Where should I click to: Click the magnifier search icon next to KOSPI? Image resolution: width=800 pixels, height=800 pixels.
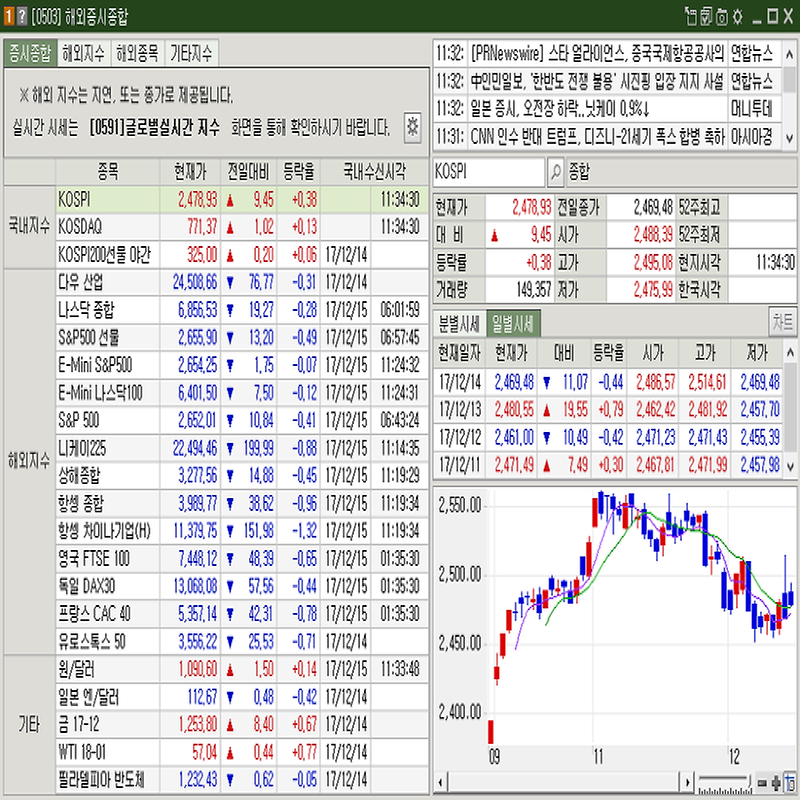click(555, 172)
